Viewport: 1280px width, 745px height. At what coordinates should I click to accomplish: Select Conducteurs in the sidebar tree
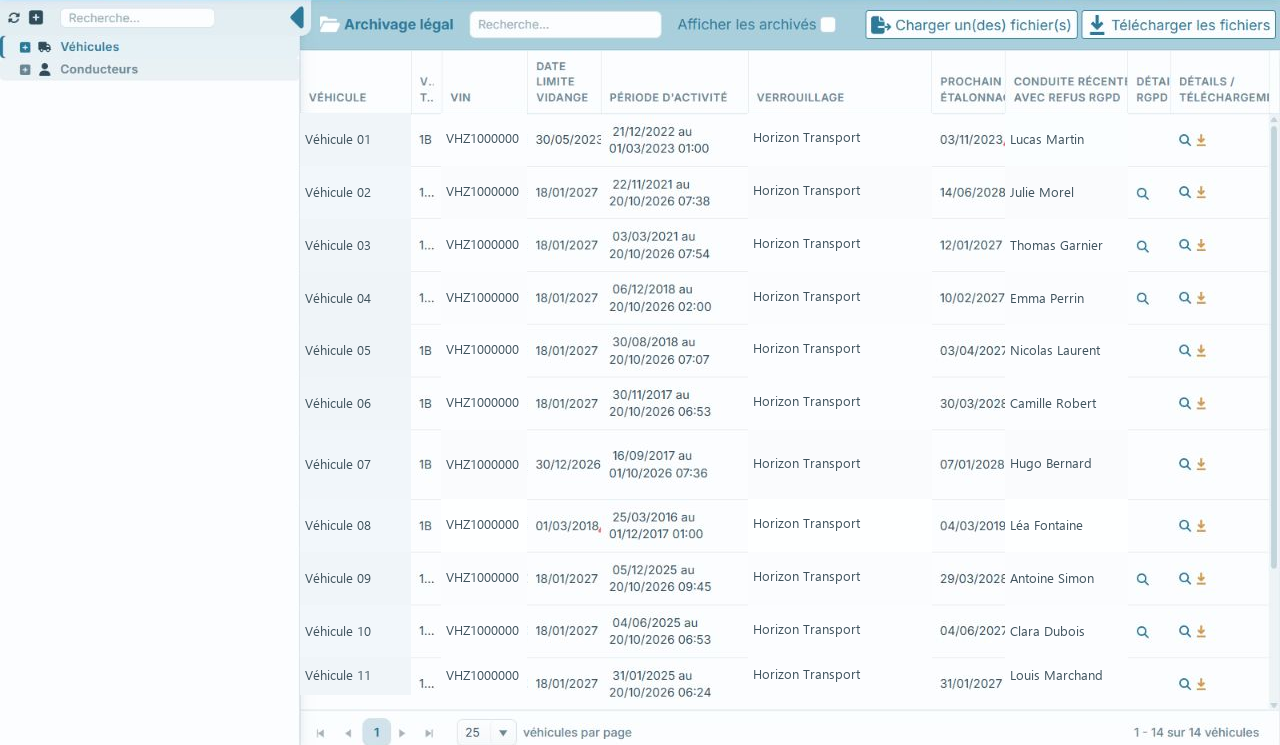[99, 70]
